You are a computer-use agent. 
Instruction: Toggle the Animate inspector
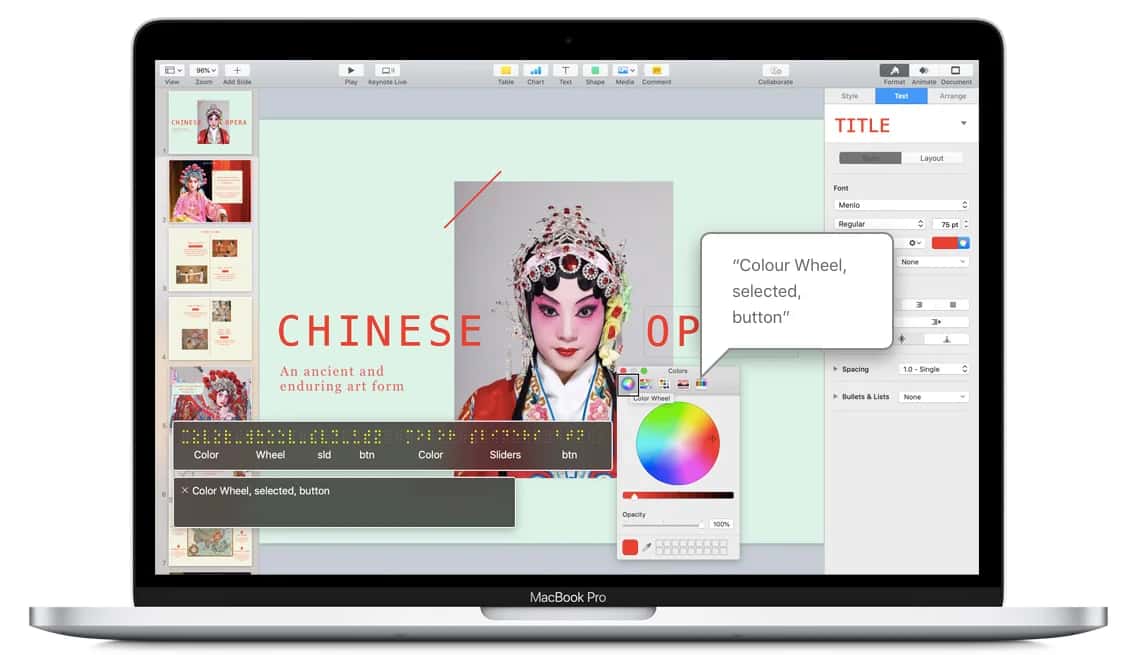pos(924,70)
